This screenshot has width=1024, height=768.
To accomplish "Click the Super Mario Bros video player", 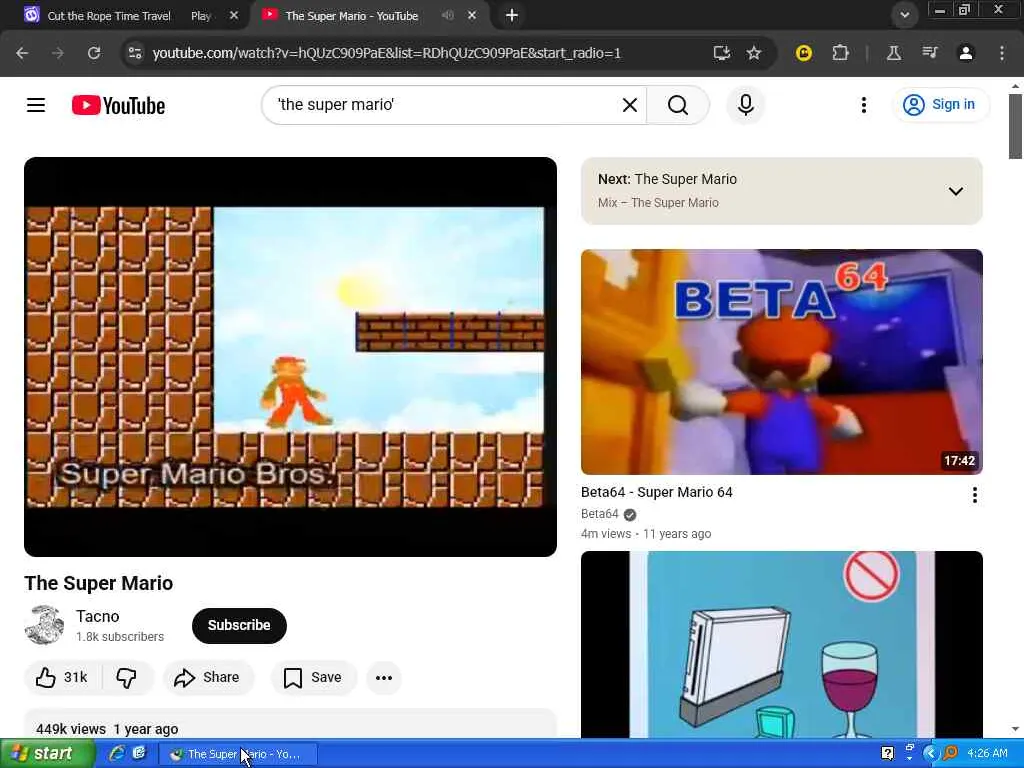I will point(290,357).
